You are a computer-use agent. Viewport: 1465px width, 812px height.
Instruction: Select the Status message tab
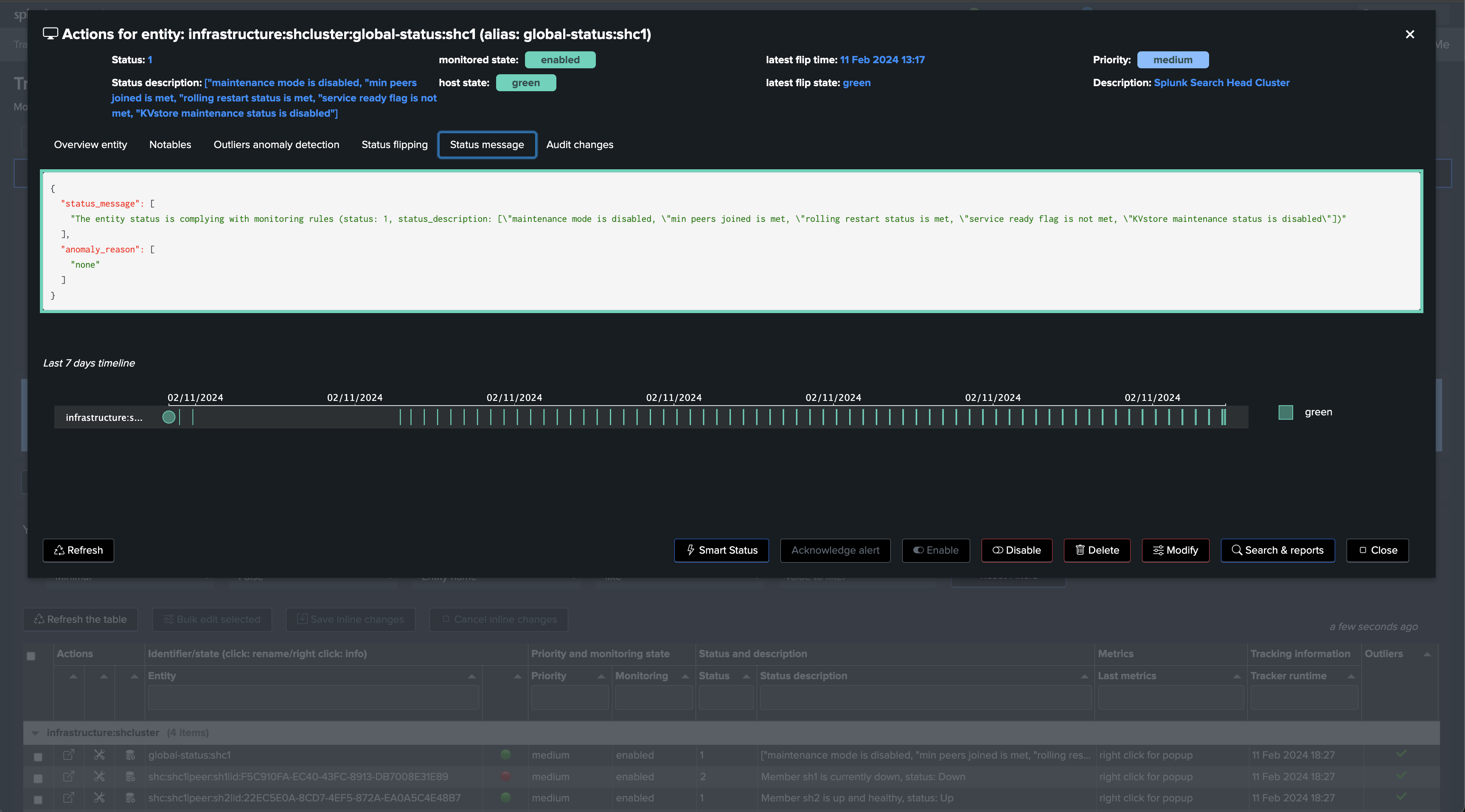coord(487,144)
